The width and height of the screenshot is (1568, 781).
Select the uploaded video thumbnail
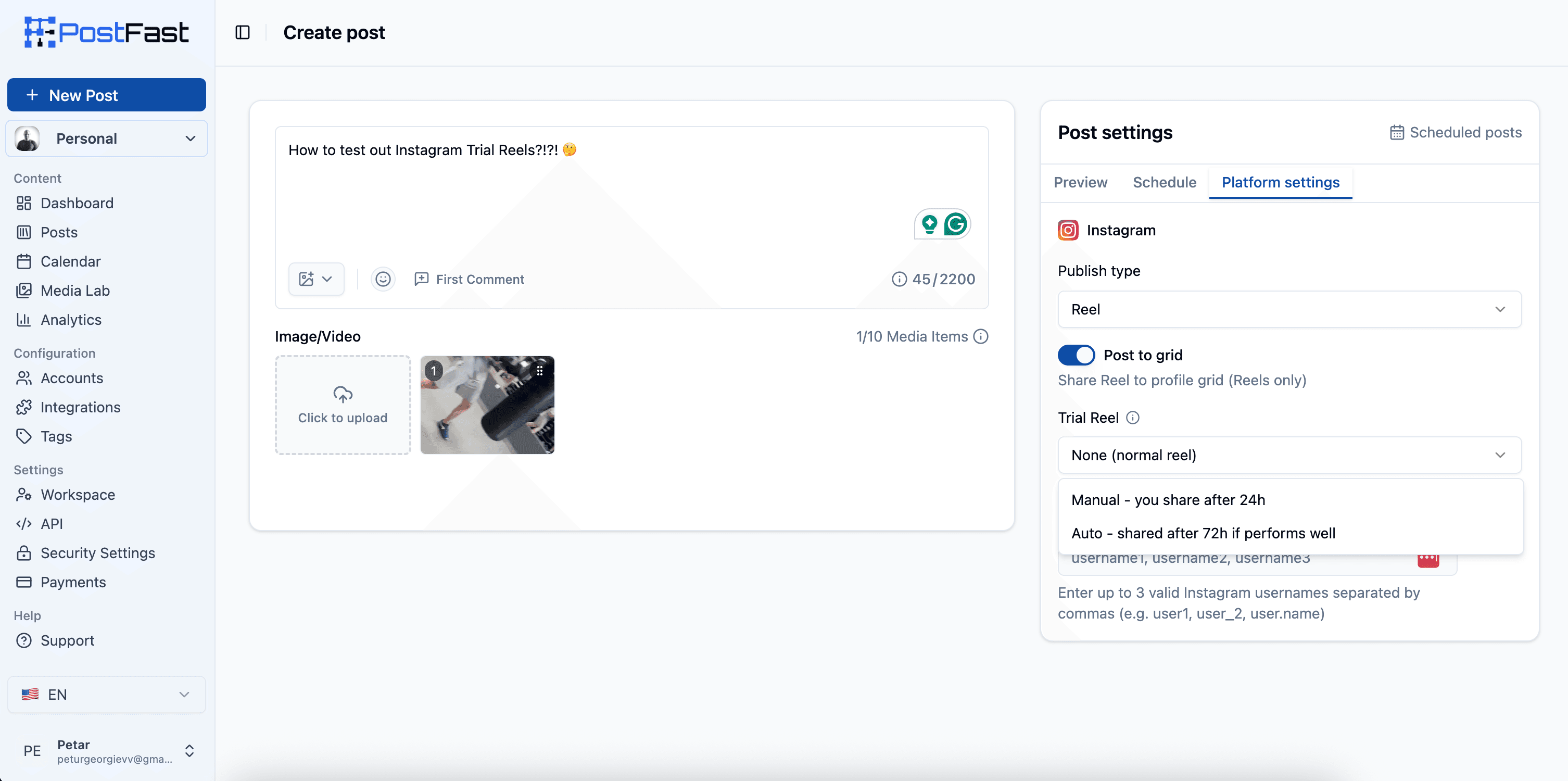click(487, 405)
